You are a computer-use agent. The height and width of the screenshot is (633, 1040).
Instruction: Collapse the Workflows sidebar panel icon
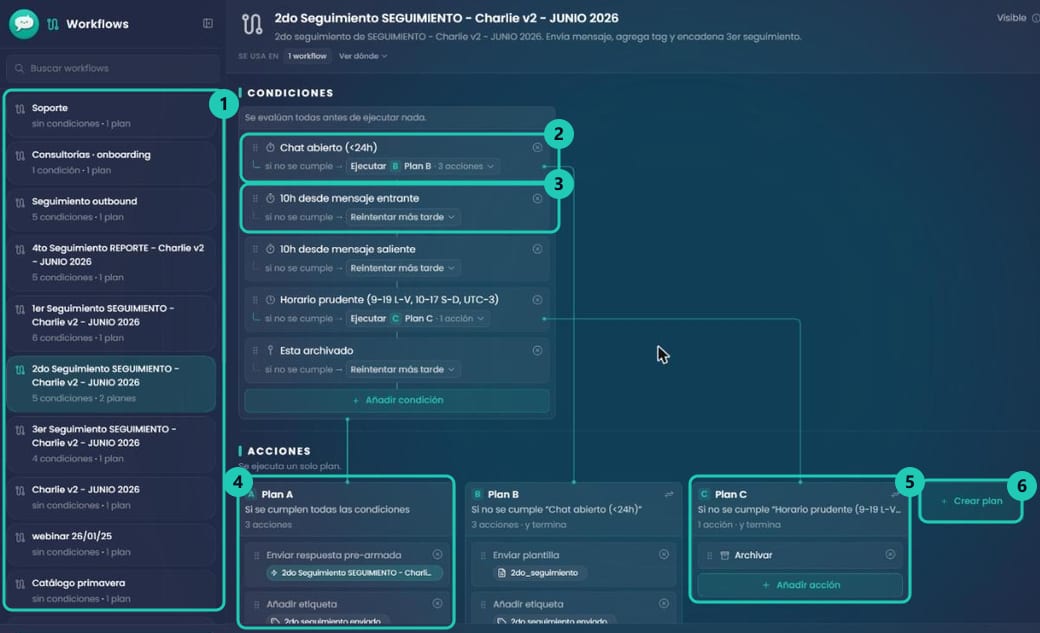208,23
